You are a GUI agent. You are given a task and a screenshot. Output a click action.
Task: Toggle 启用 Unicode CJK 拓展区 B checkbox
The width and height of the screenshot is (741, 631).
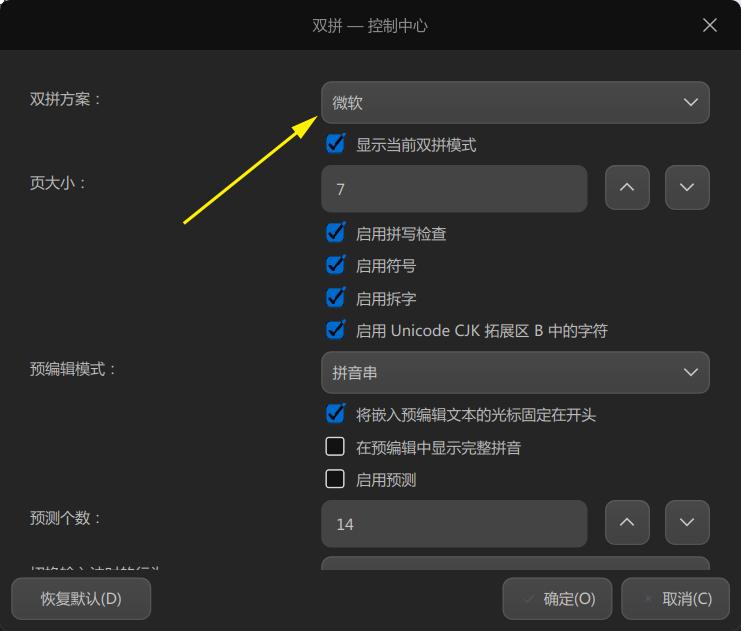click(x=336, y=330)
